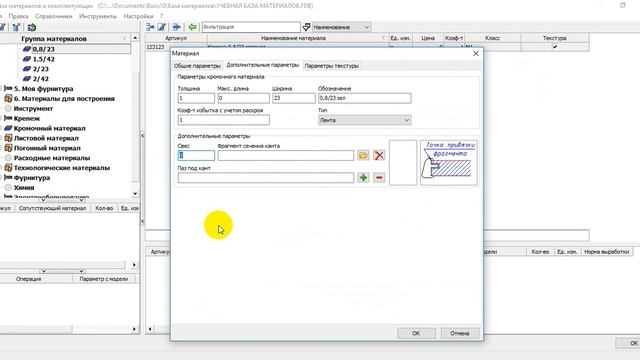Select the 1.5/42 edge material group
The width and height of the screenshot is (640, 360).
click(x=44, y=59)
